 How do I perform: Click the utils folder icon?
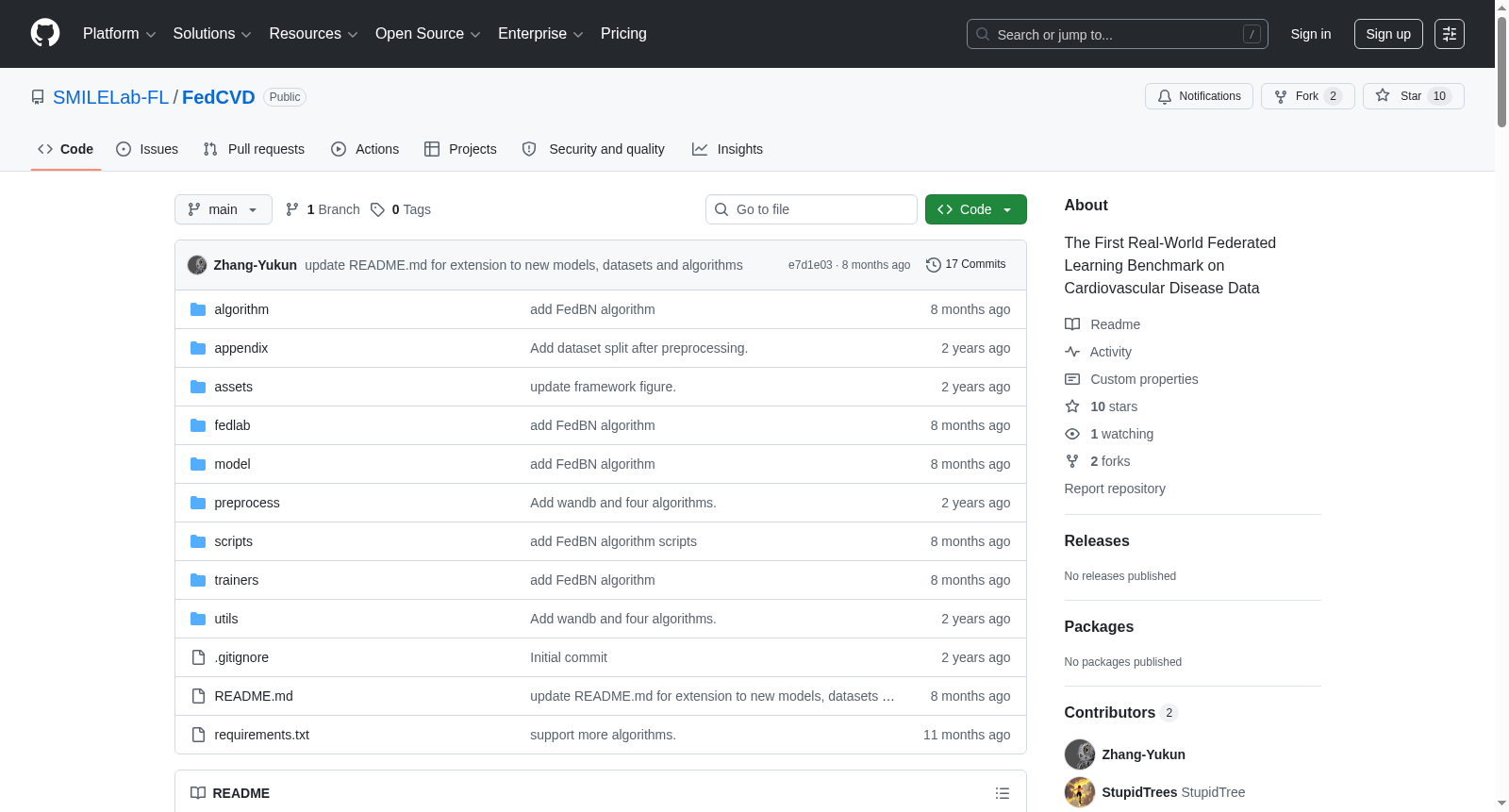198,619
